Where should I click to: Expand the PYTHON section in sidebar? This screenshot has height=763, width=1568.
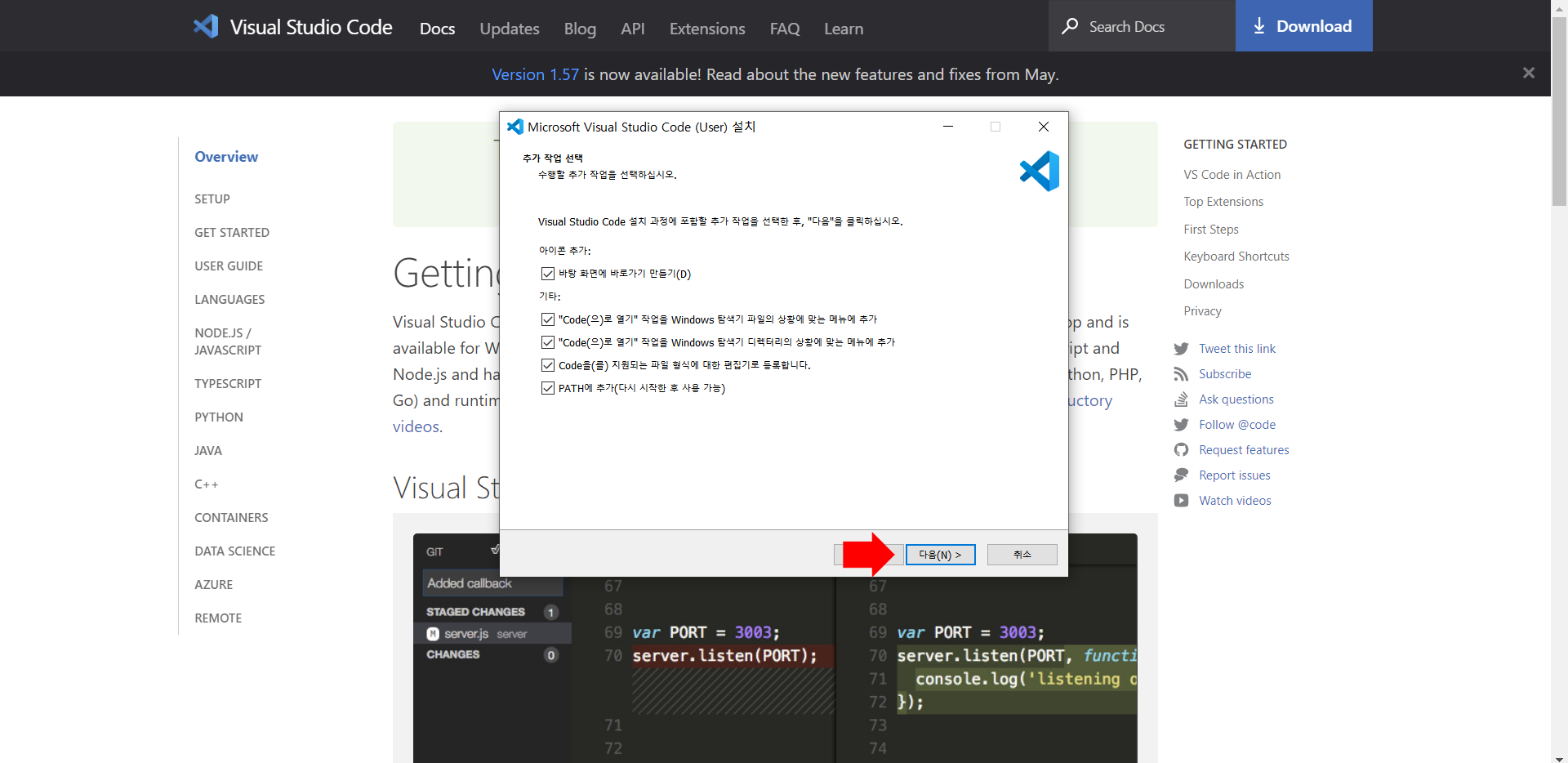pos(219,417)
